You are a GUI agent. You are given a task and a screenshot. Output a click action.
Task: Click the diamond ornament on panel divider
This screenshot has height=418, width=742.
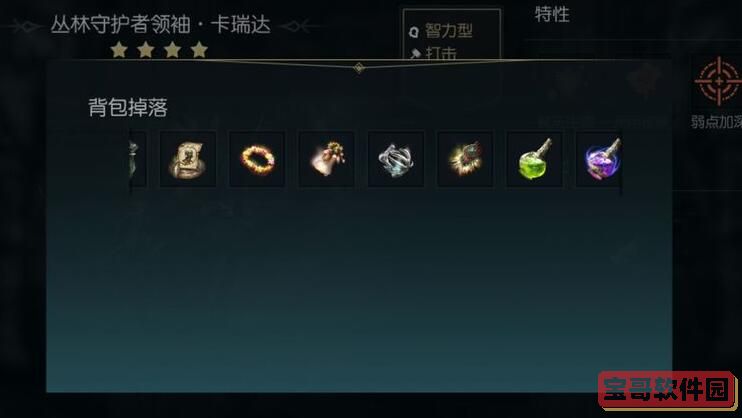[359, 68]
